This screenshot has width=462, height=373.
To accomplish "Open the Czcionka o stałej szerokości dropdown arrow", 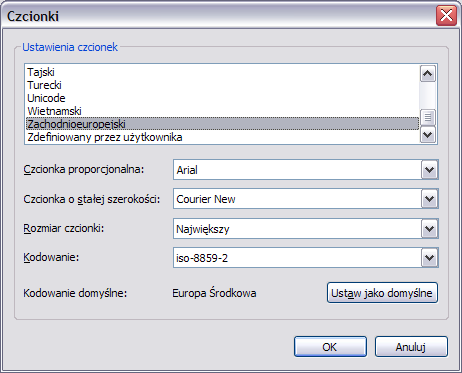I will (429, 199).
